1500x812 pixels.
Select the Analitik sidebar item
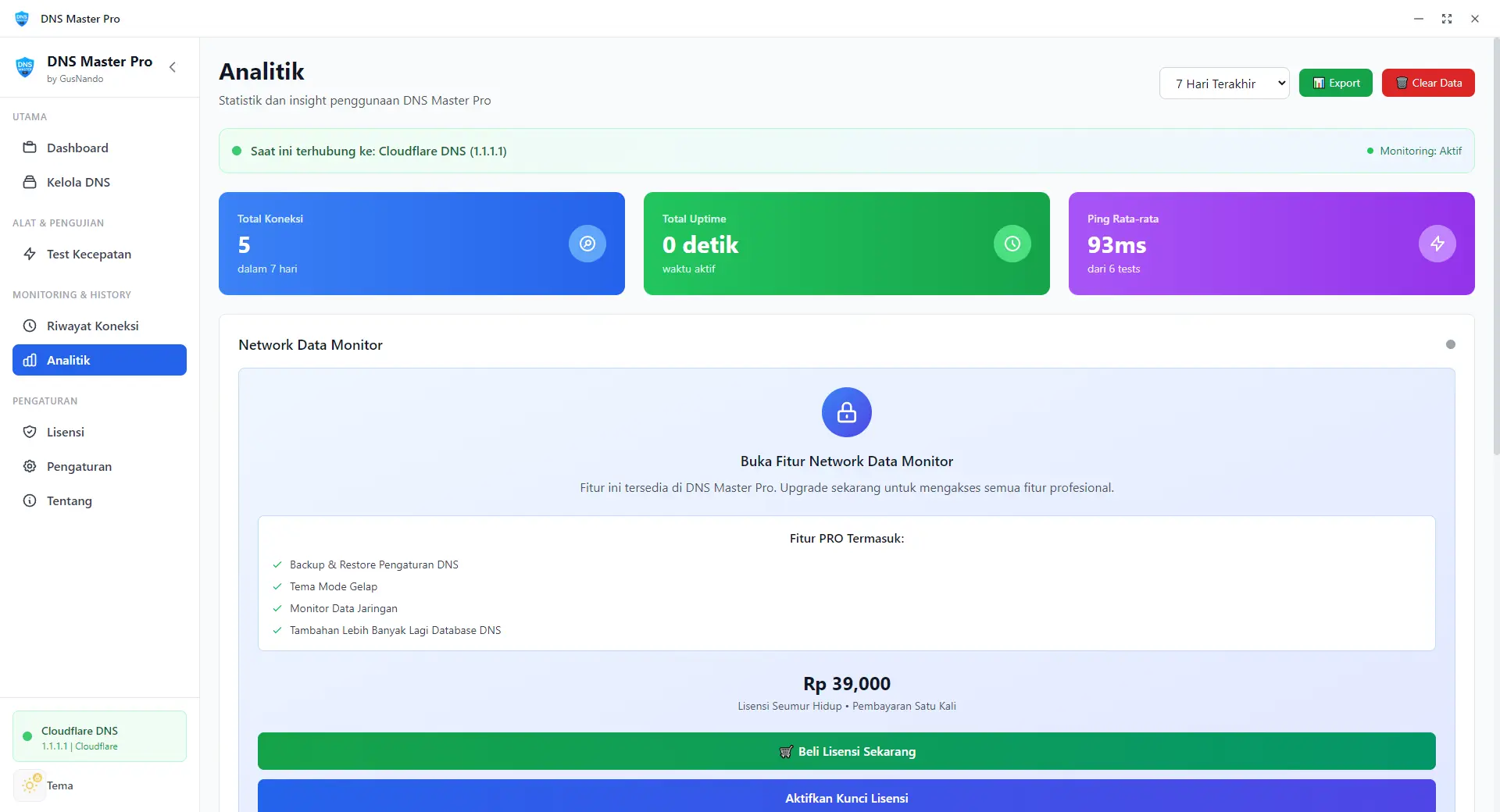(x=99, y=360)
